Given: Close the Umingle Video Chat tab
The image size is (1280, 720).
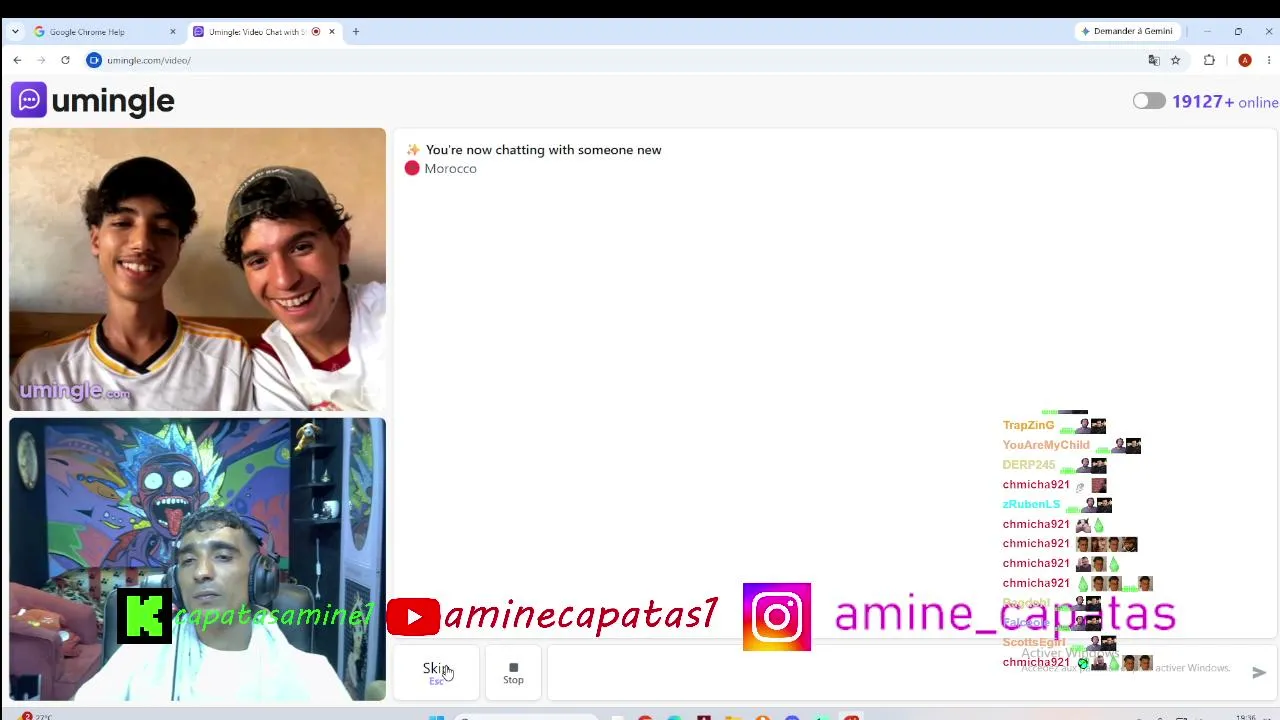Looking at the screenshot, I should (x=332, y=32).
